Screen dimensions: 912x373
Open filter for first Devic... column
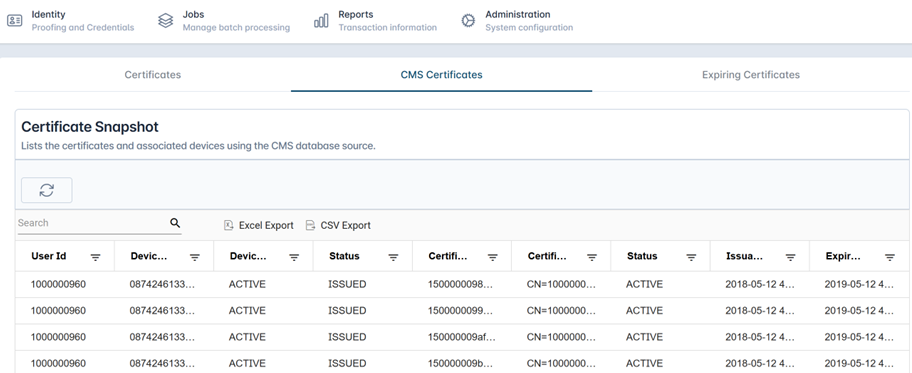(195, 257)
